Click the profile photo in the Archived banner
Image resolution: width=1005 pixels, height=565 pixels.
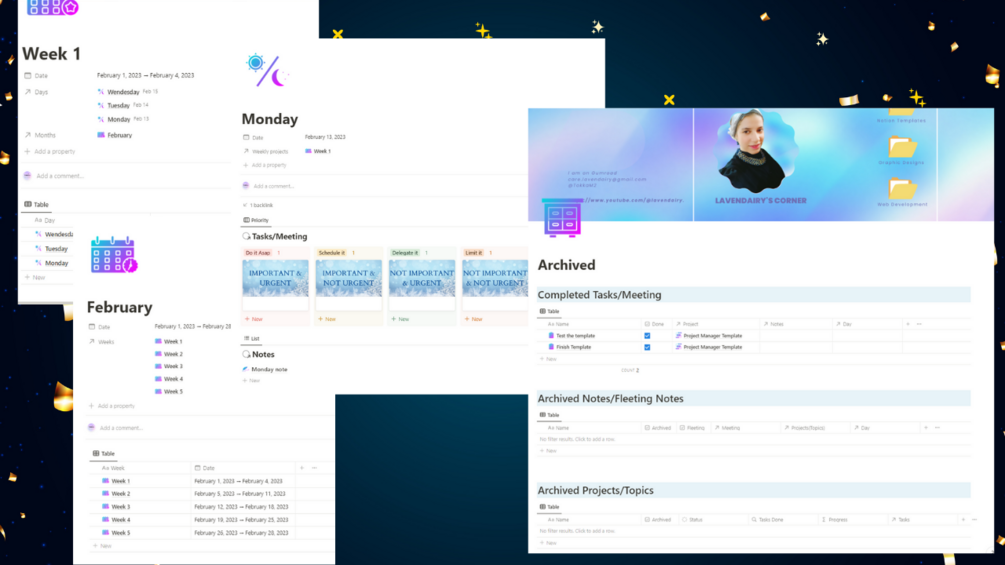(756, 151)
